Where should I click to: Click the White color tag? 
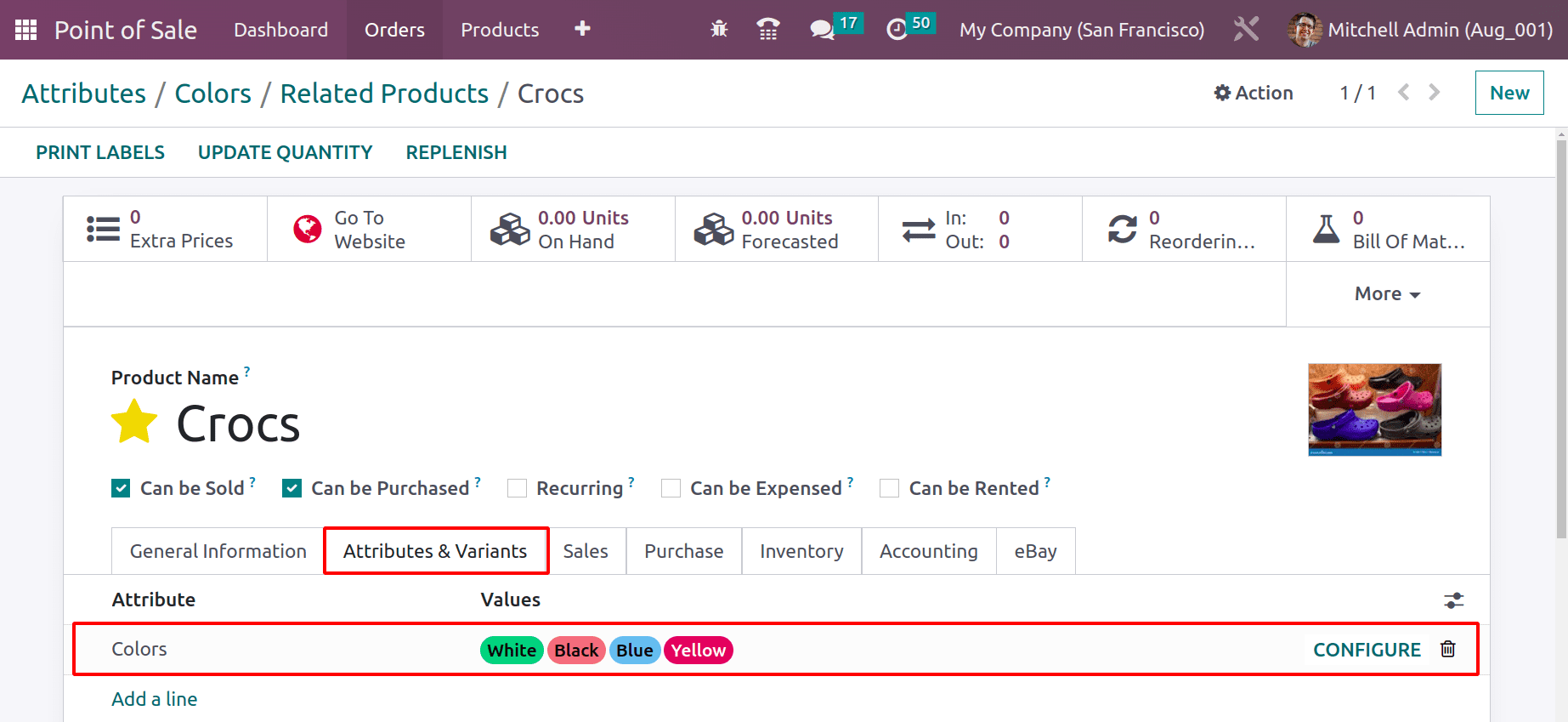[x=512, y=651]
